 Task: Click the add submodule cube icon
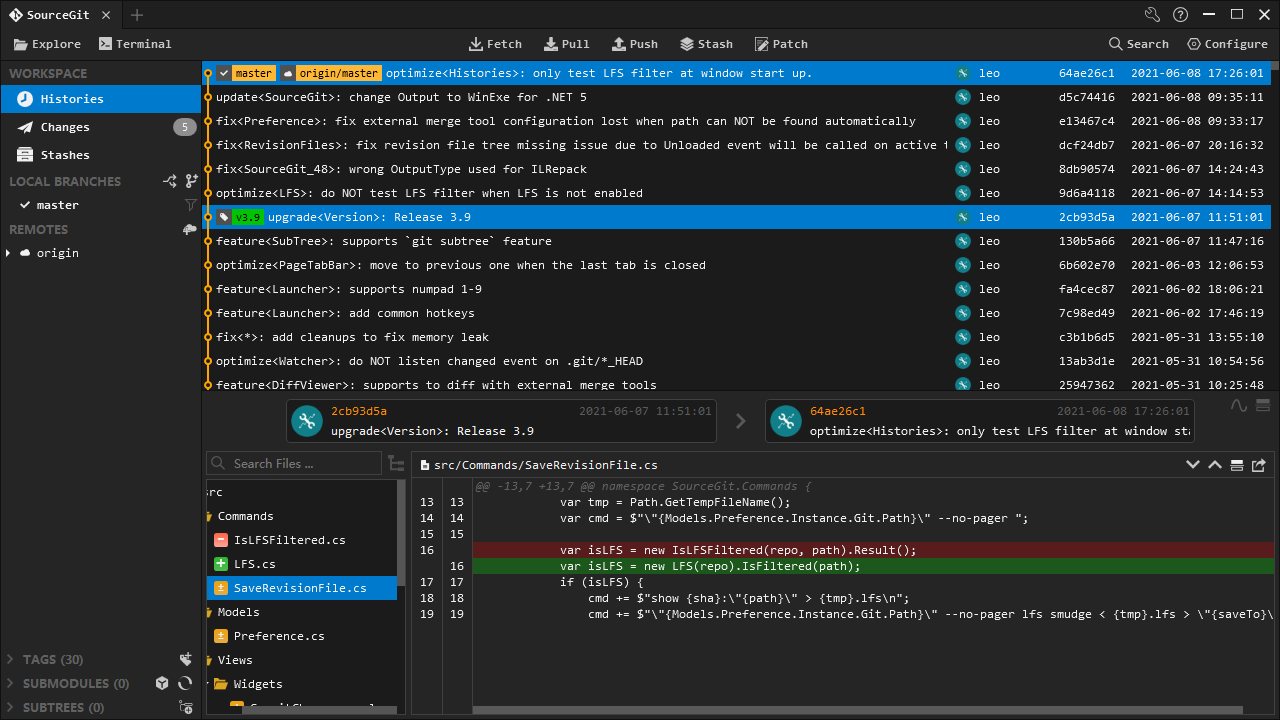click(x=162, y=683)
